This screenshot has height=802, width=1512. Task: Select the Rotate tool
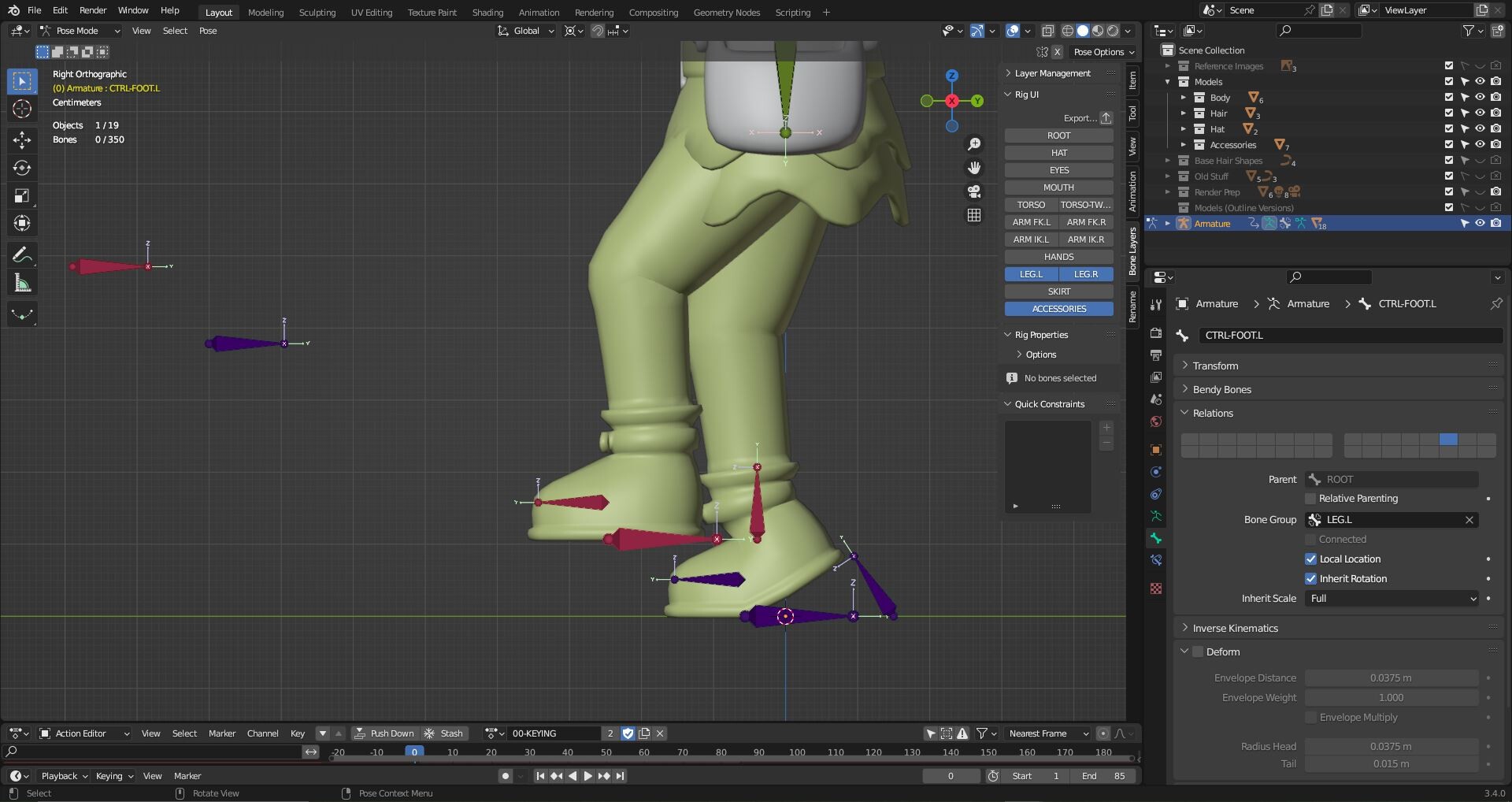pos(21,167)
